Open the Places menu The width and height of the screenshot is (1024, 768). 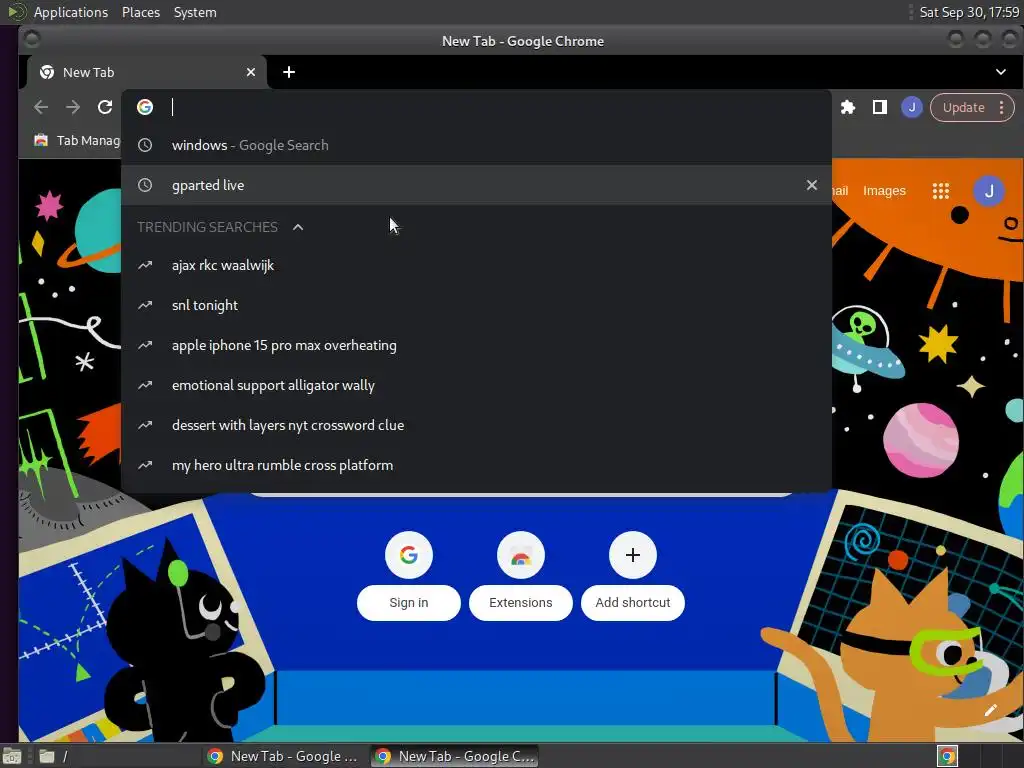click(x=141, y=12)
